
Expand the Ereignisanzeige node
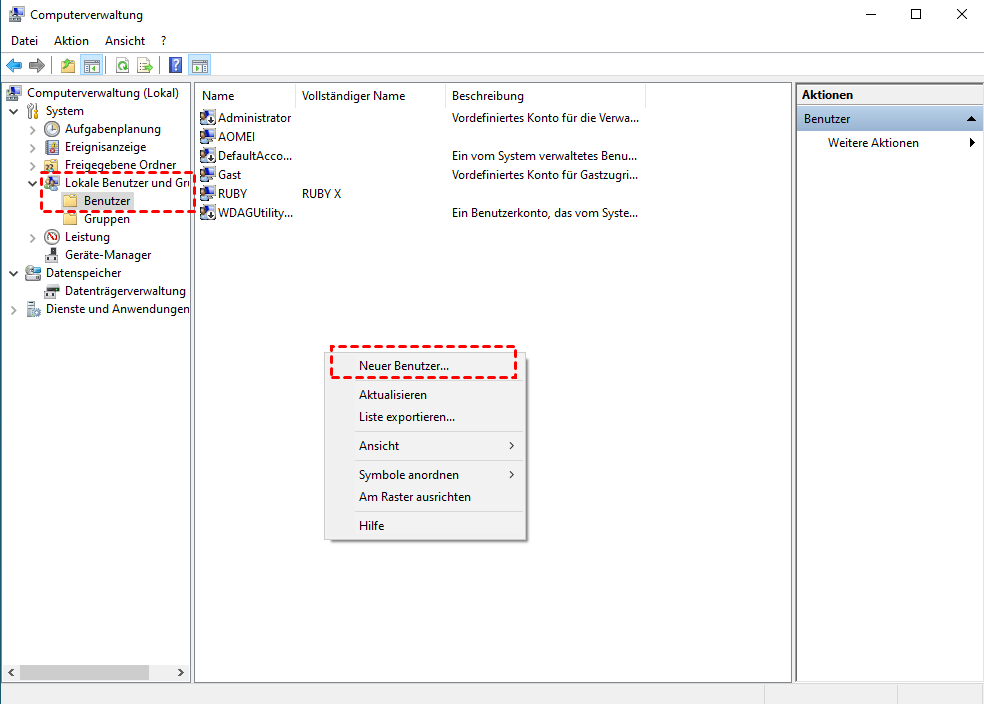pos(33,148)
